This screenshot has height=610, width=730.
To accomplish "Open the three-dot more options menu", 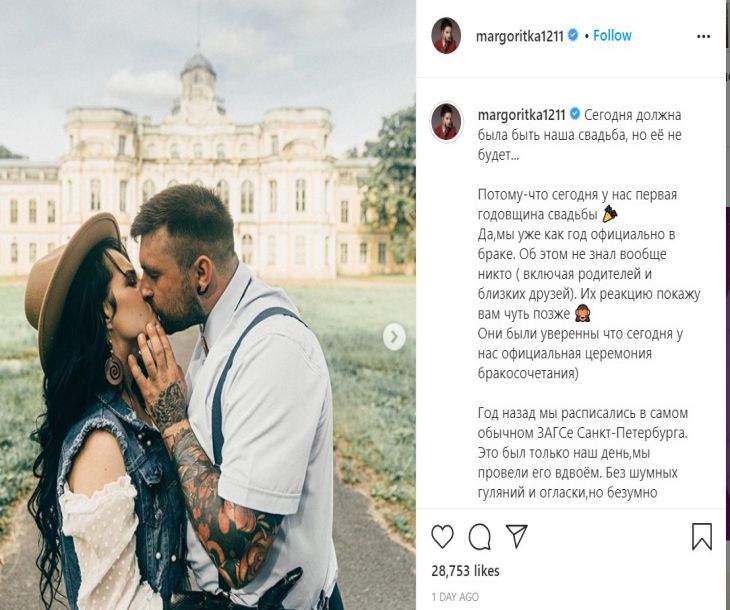I will point(703,37).
